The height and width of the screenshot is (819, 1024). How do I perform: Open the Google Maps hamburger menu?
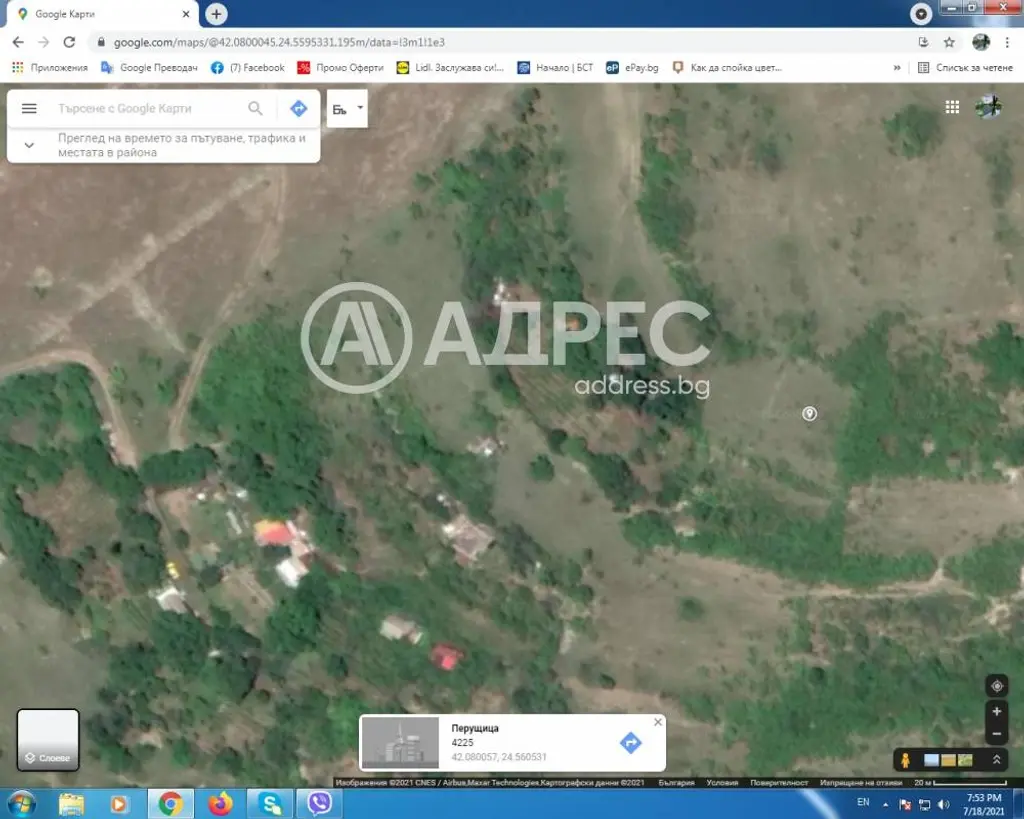[x=29, y=108]
